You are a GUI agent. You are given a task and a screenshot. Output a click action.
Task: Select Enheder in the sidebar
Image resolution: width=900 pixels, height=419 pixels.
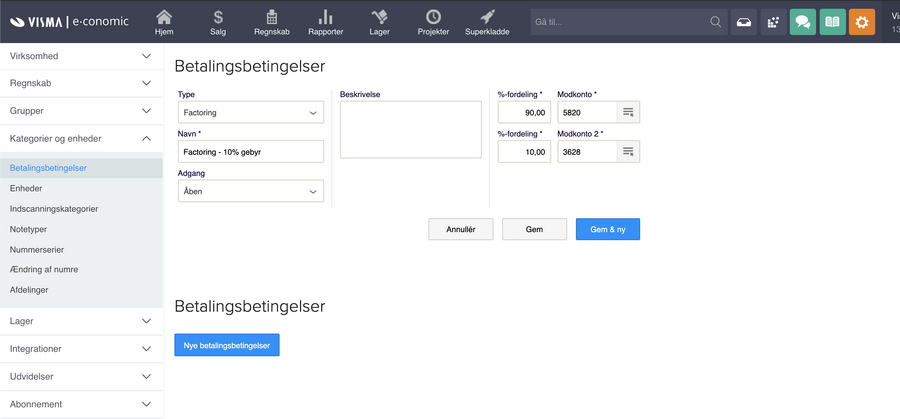coord(26,189)
